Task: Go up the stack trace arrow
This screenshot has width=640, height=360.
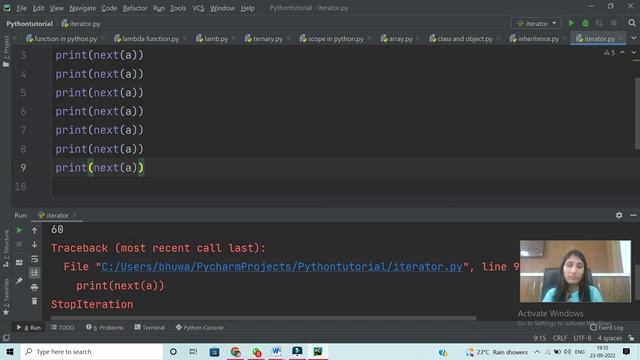Action: coord(34,231)
